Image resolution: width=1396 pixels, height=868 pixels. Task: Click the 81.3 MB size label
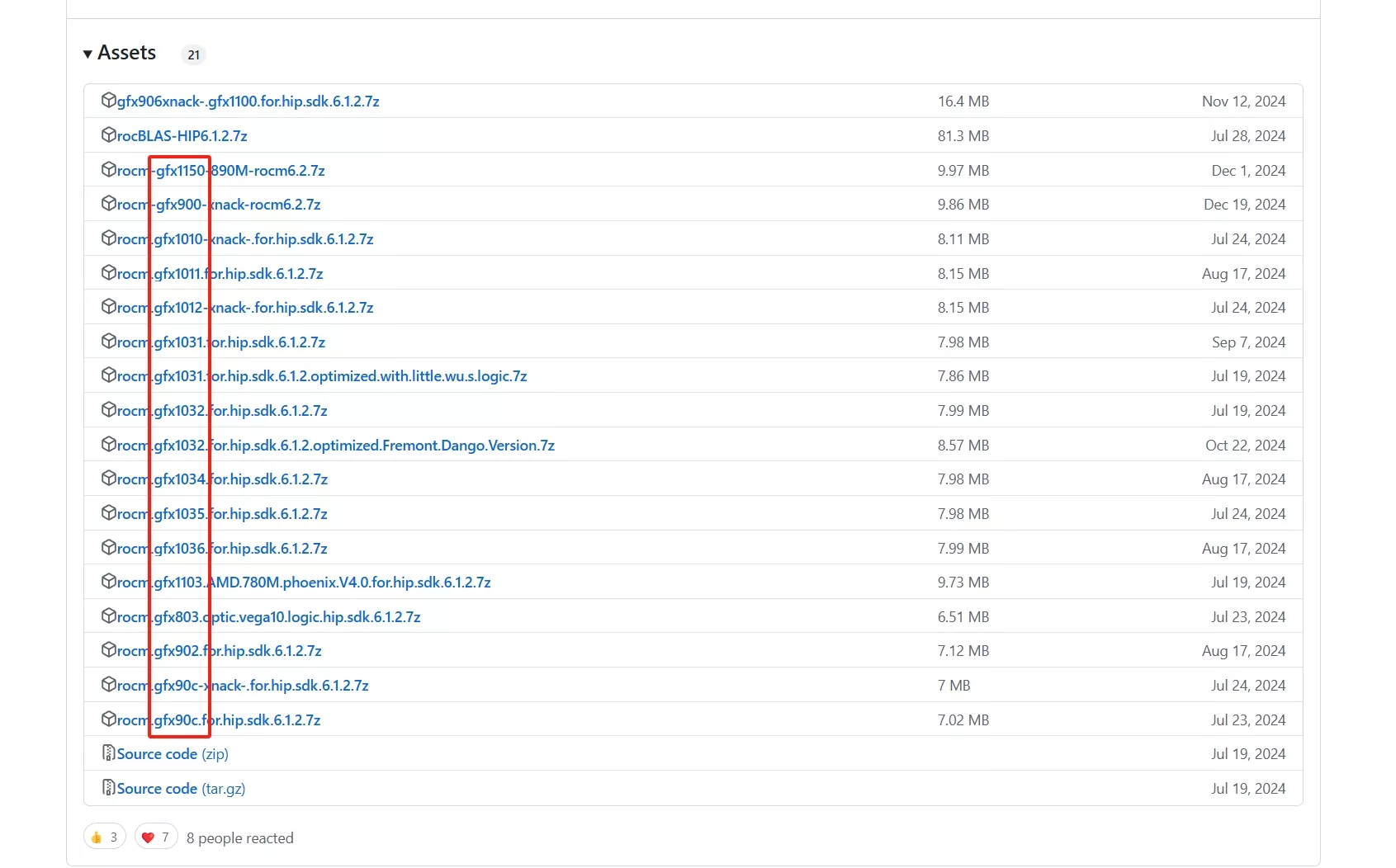(963, 135)
